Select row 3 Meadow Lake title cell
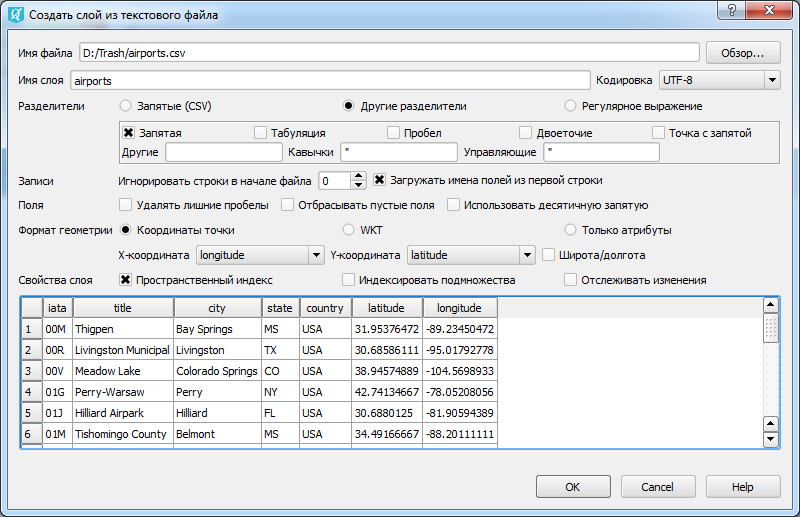This screenshot has height=517, width=800. 123,372
